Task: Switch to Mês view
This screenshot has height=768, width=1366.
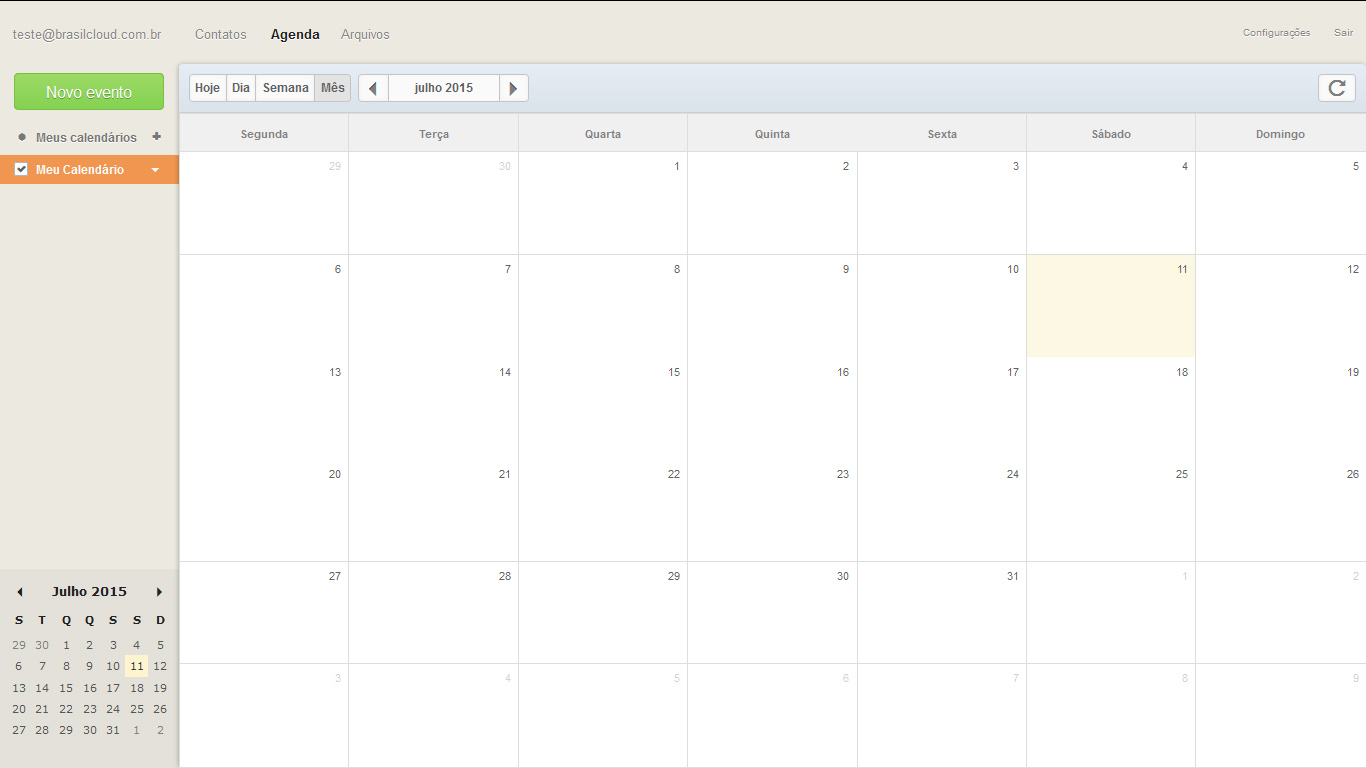Action: click(333, 88)
